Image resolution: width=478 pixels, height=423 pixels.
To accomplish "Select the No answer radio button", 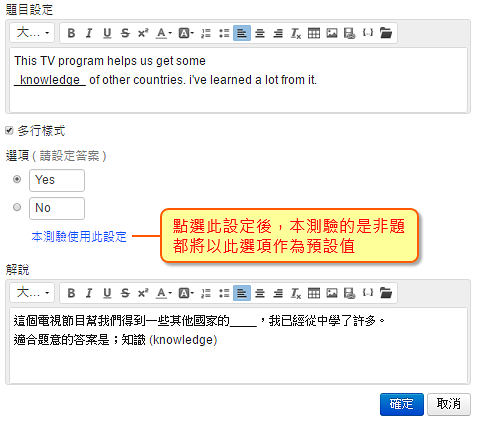I will click(x=17, y=207).
